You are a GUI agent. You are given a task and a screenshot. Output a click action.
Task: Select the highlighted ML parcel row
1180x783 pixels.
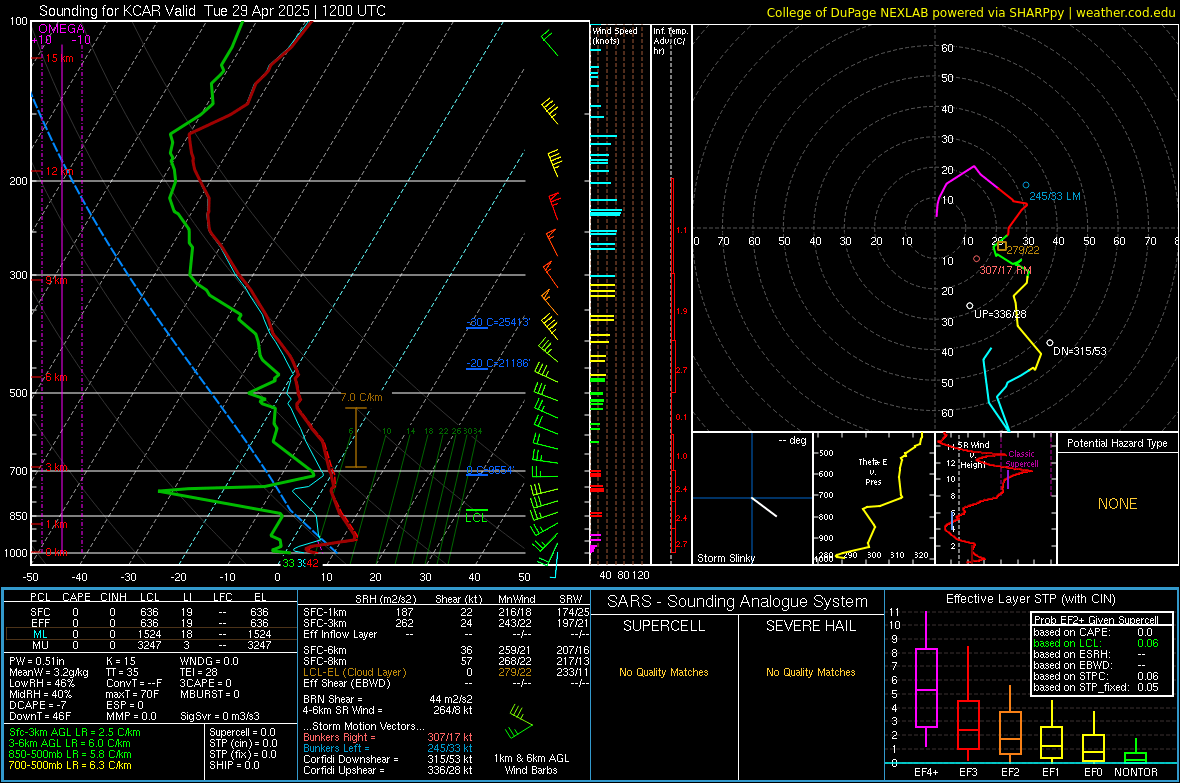tap(149, 634)
